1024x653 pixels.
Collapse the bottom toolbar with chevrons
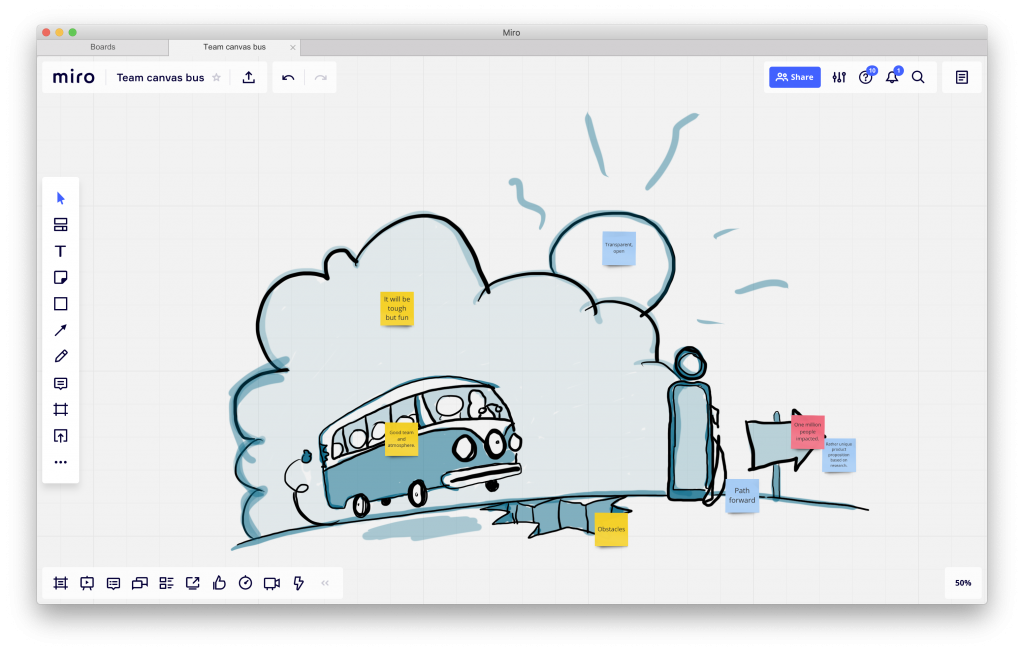tap(325, 583)
